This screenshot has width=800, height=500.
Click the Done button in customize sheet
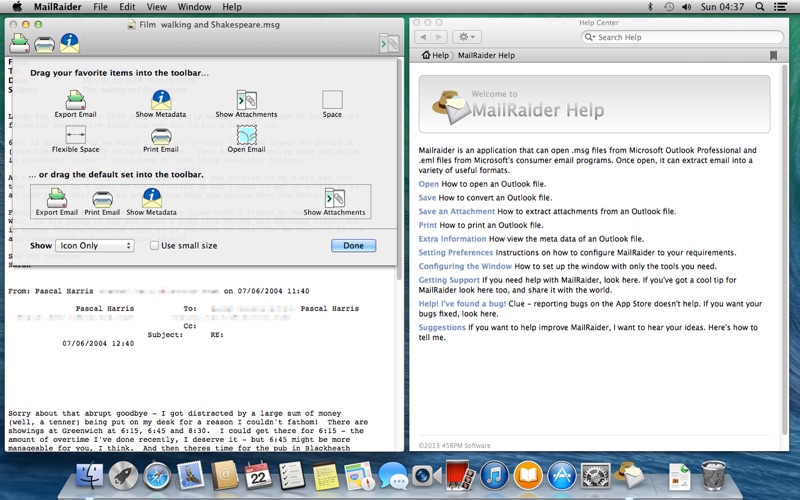click(x=354, y=245)
